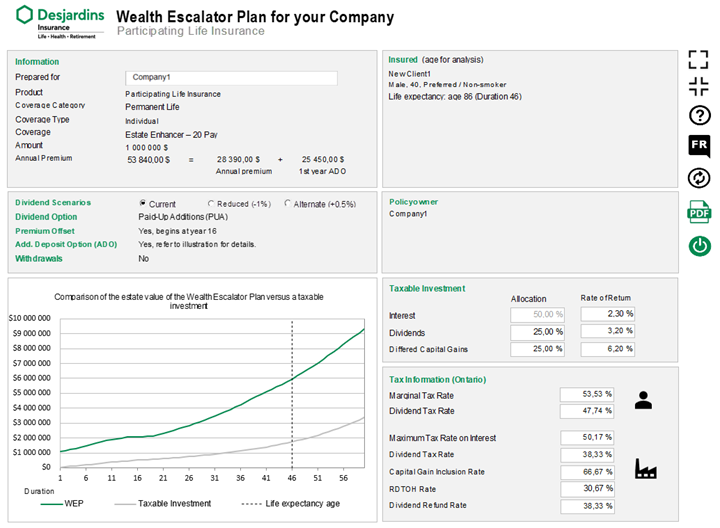Click the Taxable Investment legend entry

point(163,504)
